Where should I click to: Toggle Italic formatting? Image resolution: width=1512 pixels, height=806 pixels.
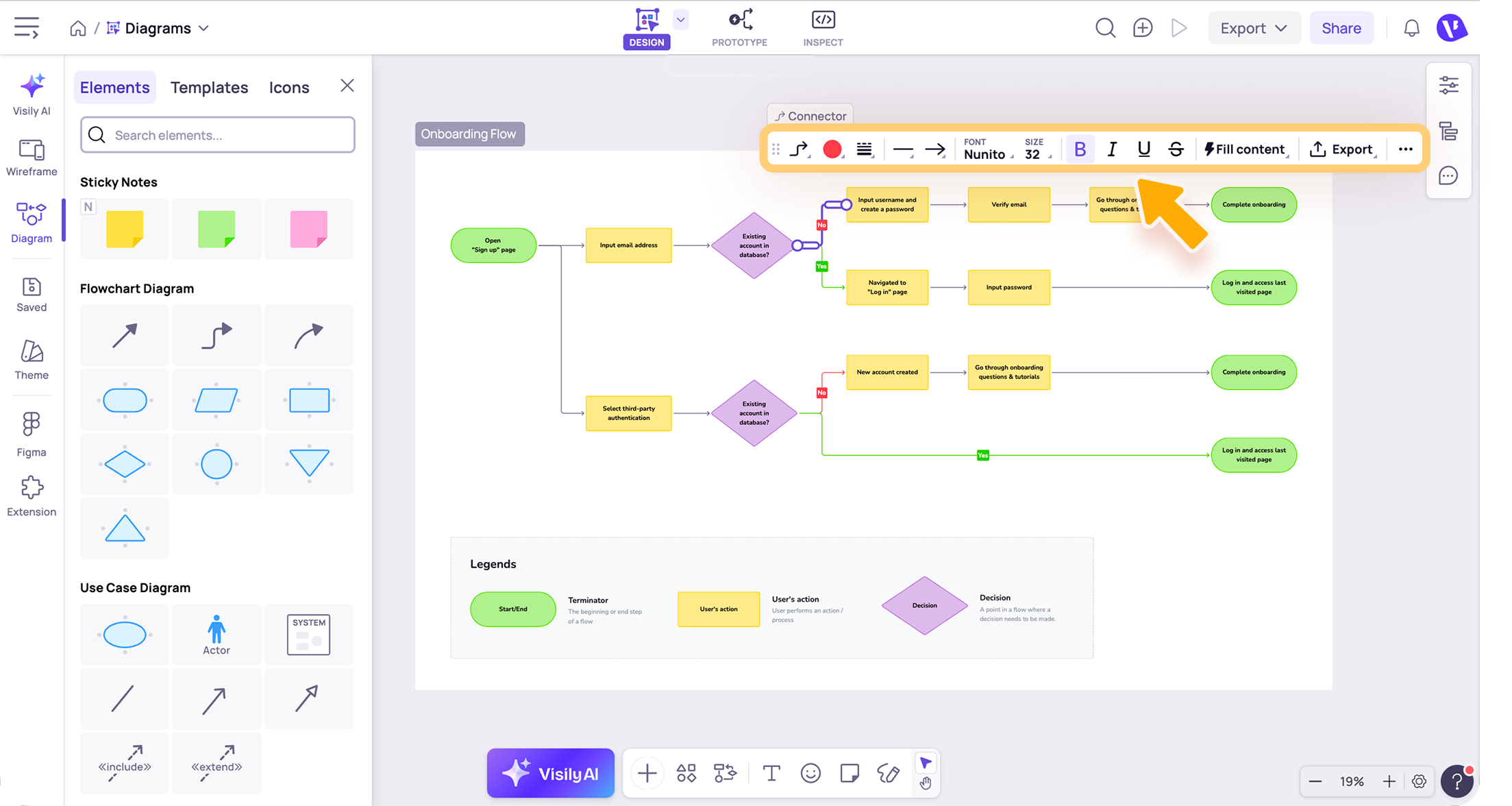click(x=1112, y=149)
